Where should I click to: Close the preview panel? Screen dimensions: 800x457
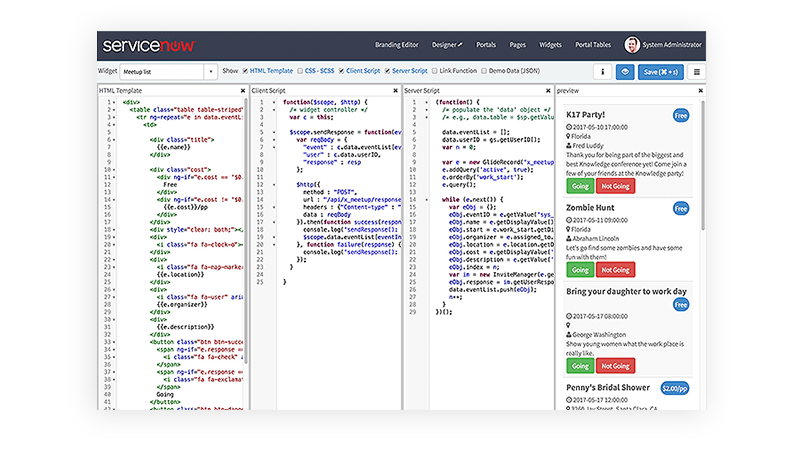tap(700, 91)
